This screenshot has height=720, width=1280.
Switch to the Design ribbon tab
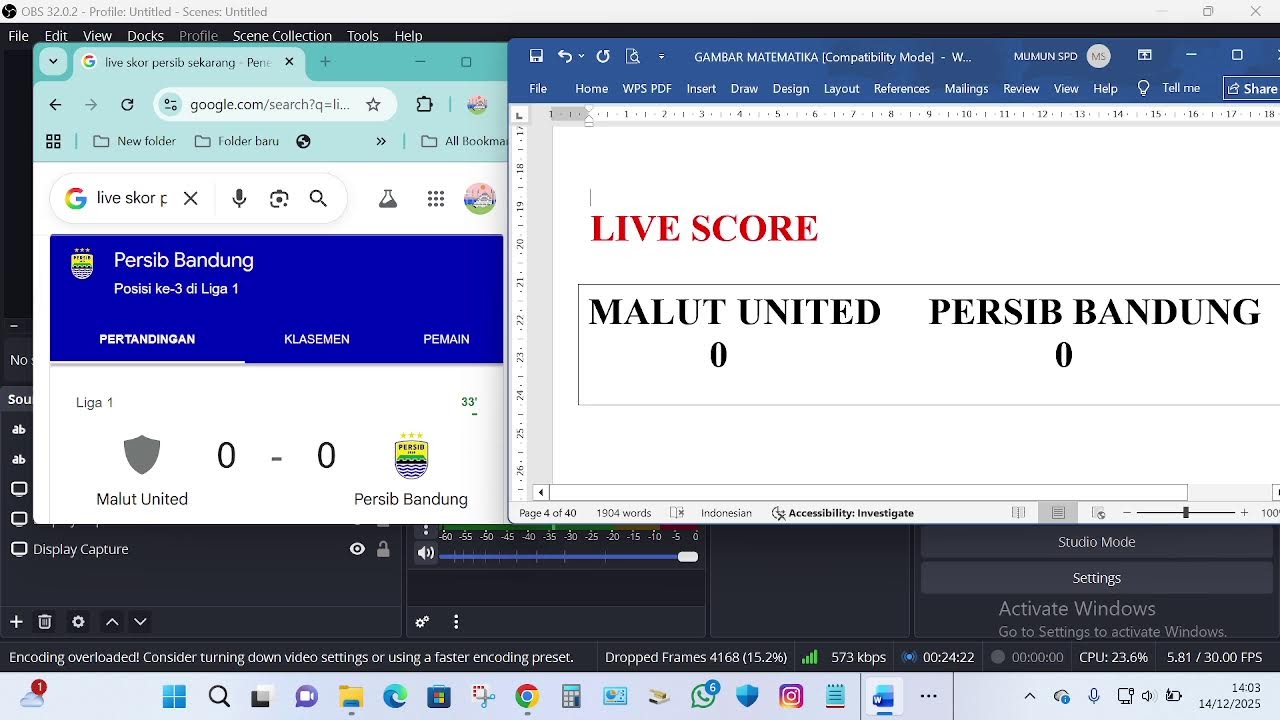tap(790, 88)
